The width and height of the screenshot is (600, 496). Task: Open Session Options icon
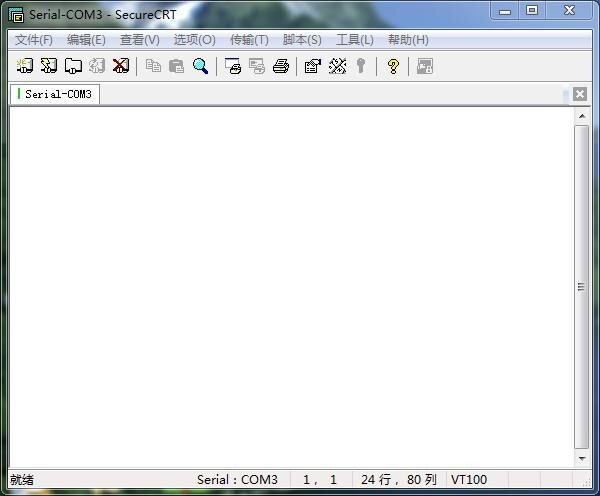(313, 66)
